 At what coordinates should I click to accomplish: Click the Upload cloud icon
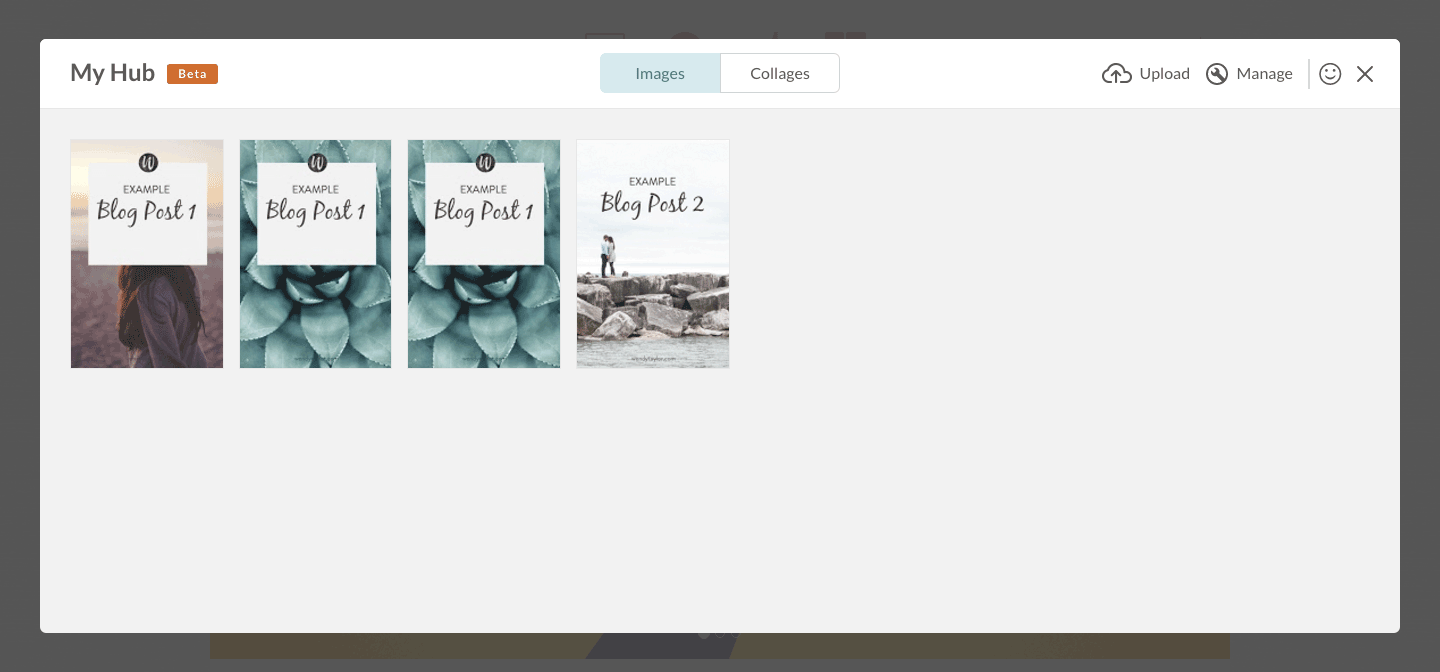[1117, 74]
